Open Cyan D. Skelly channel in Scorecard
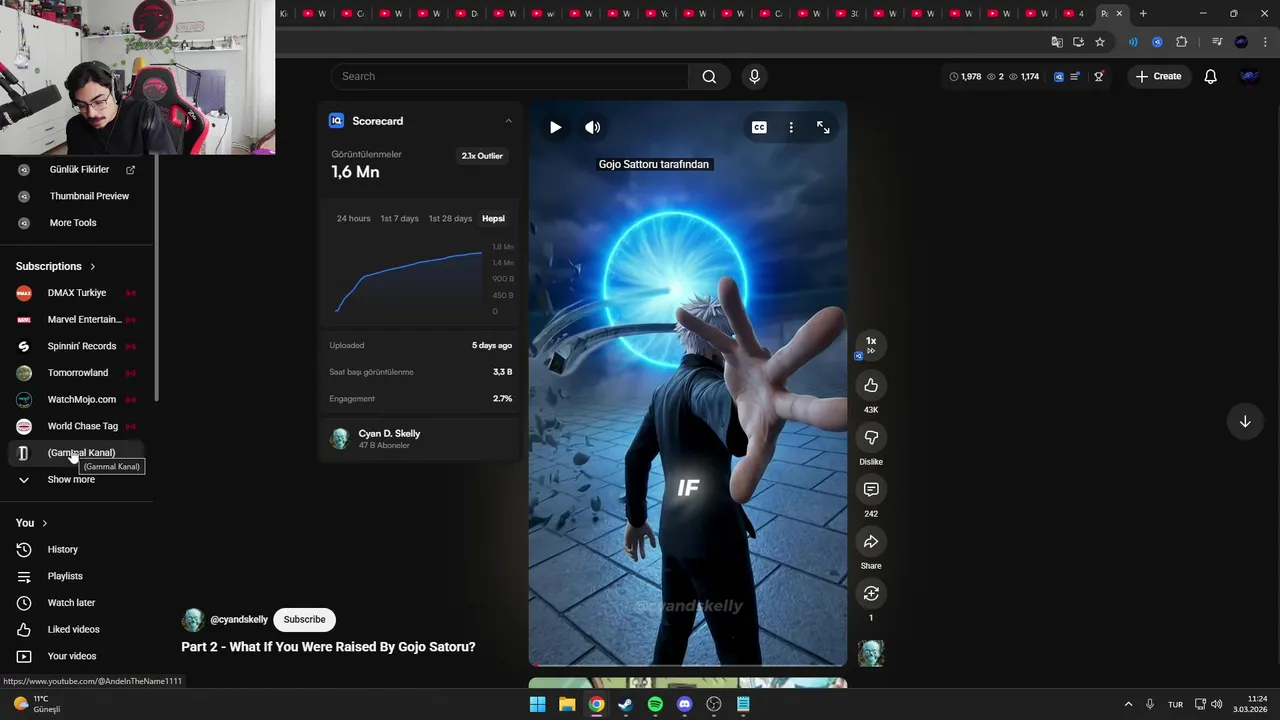Image resolution: width=1280 pixels, height=720 pixels. click(x=389, y=433)
